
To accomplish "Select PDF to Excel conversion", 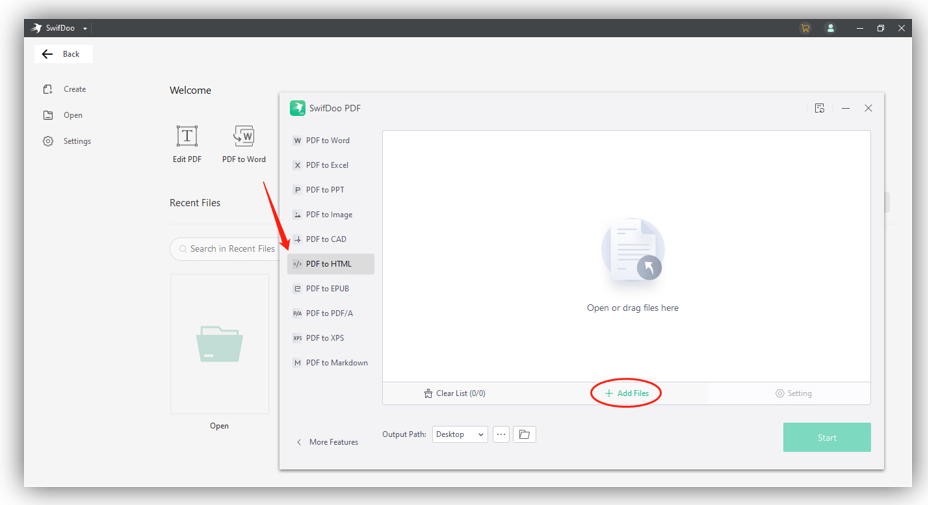I will point(330,165).
